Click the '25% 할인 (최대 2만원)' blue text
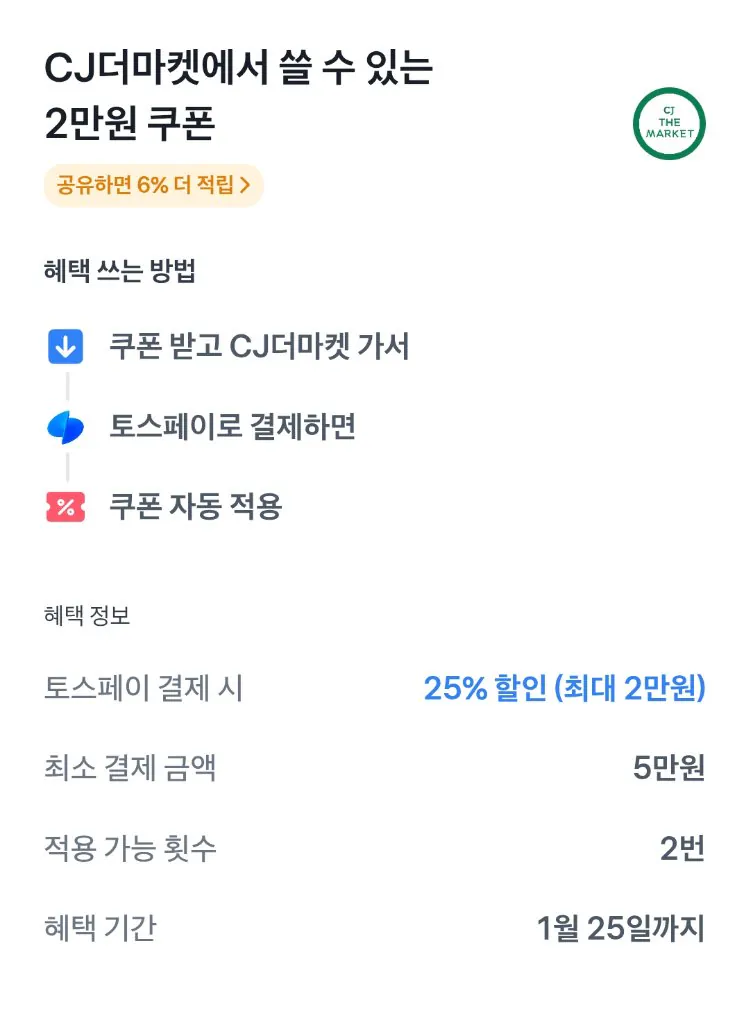The width and height of the screenshot is (750, 1029). click(564, 688)
